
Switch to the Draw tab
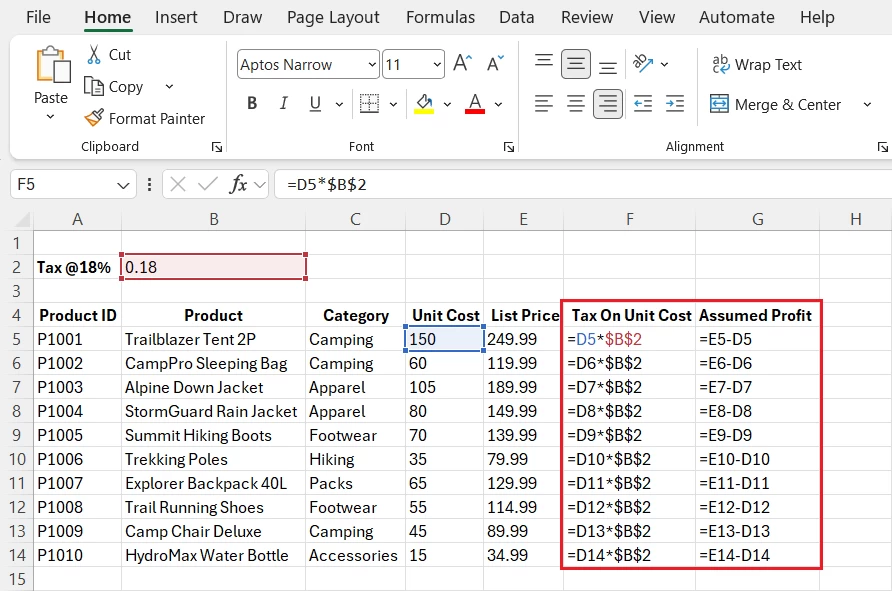(243, 18)
